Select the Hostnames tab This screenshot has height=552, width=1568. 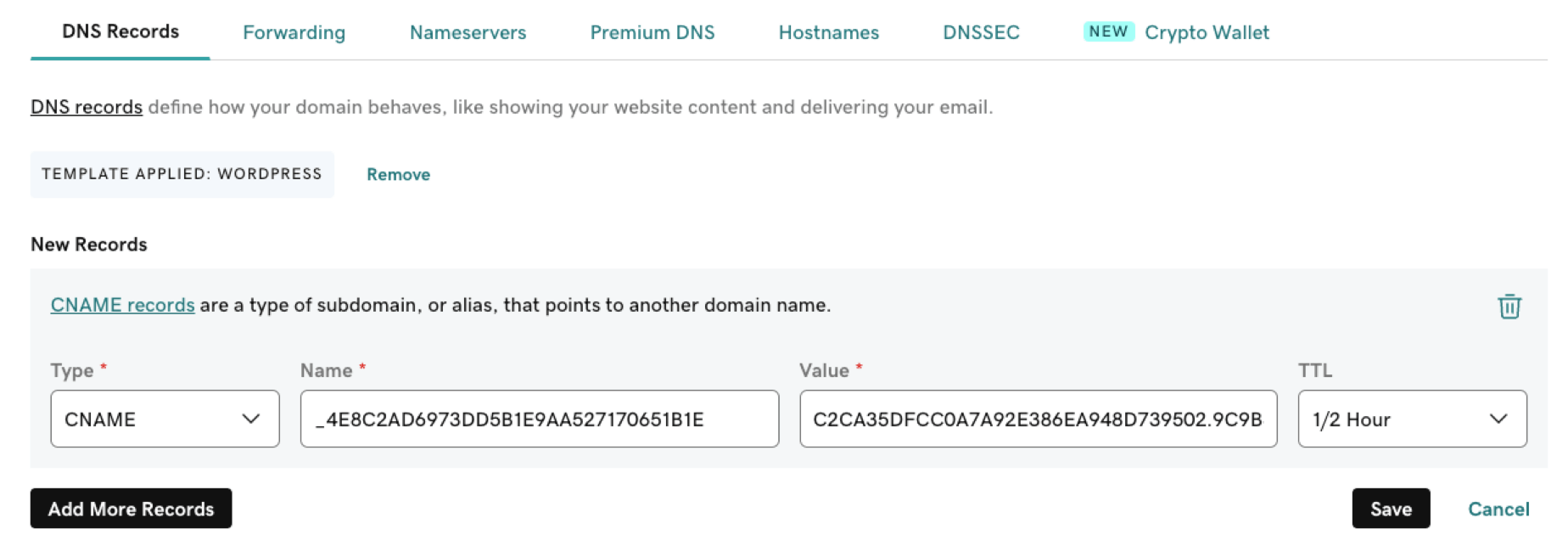tap(829, 32)
